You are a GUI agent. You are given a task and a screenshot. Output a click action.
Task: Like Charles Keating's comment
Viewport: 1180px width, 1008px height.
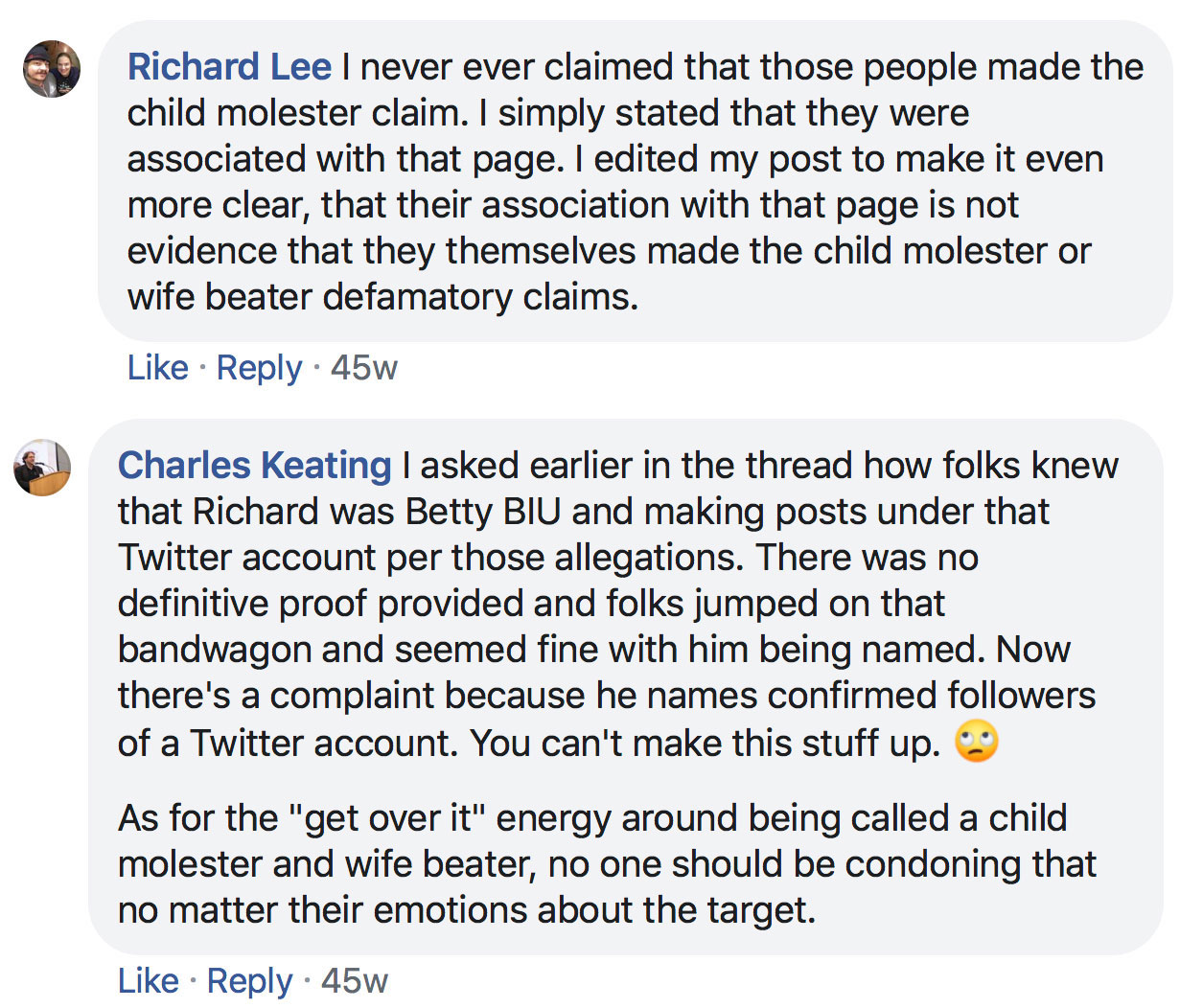pyautogui.click(x=149, y=981)
